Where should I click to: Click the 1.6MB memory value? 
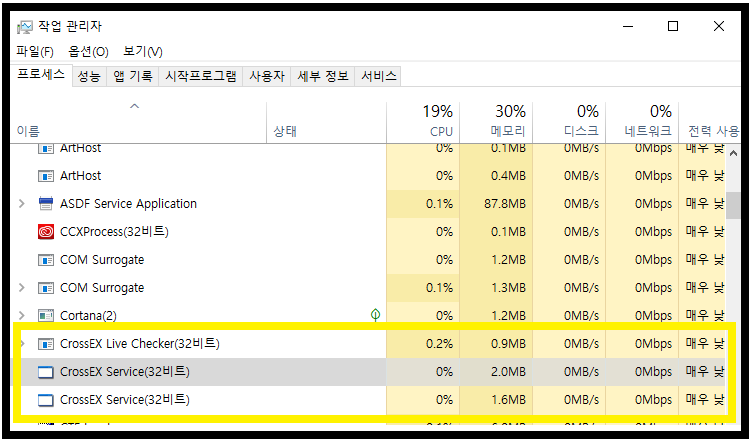coord(508,400)
